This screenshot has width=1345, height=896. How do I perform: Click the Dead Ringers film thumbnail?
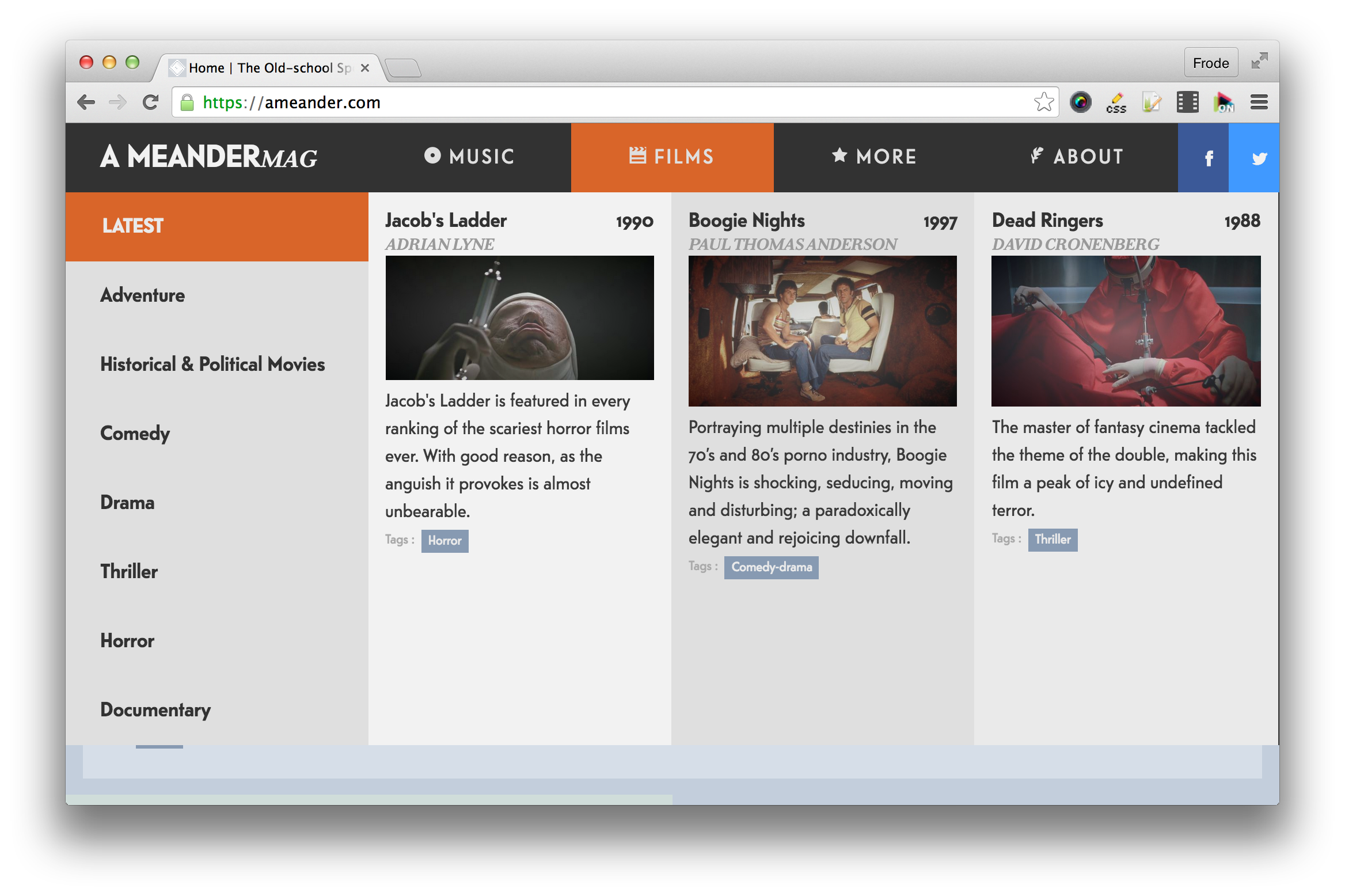pyautogui.click(x=1126, y=331)
